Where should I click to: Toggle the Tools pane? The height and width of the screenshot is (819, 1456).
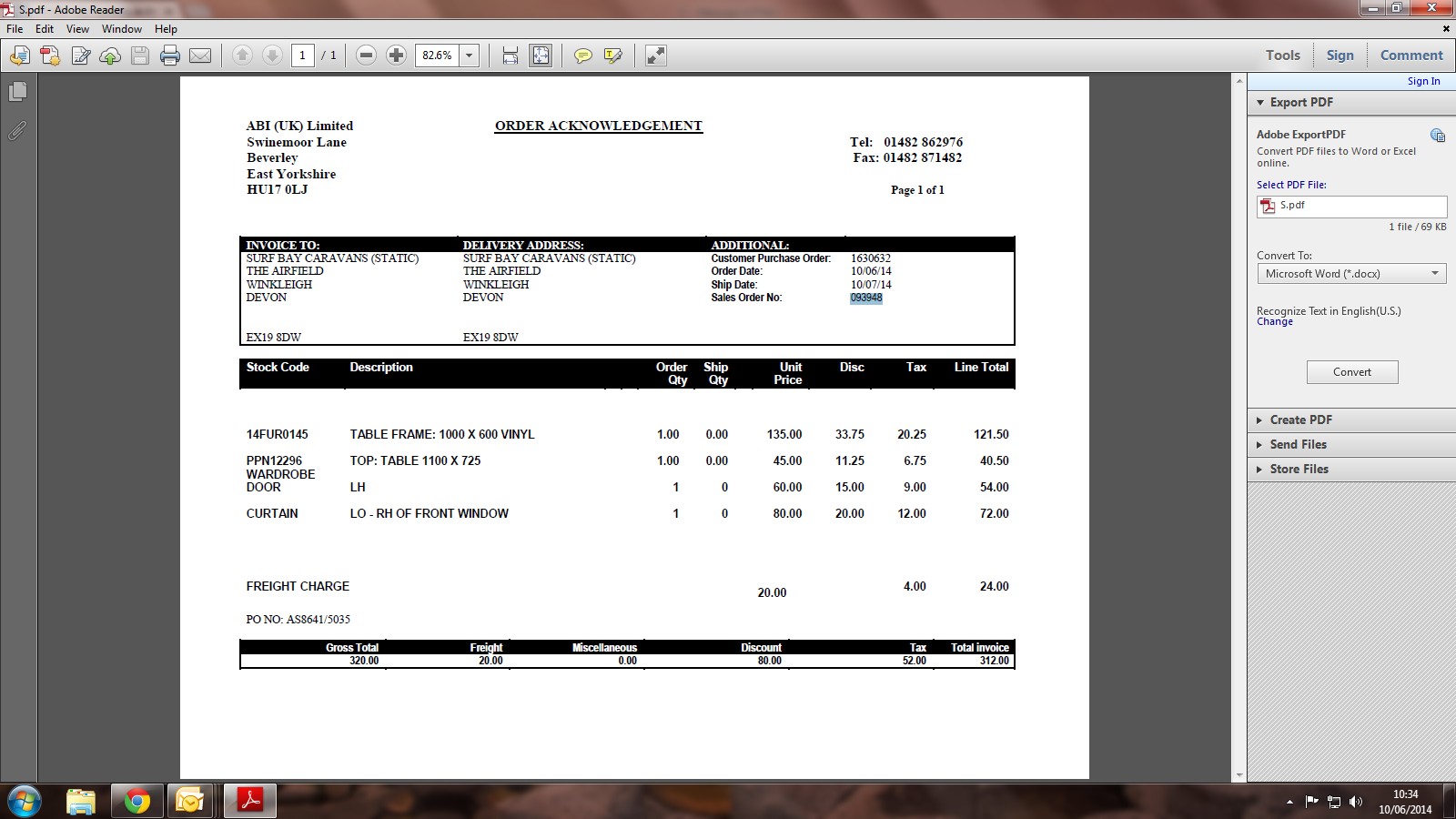[1283, 56]
